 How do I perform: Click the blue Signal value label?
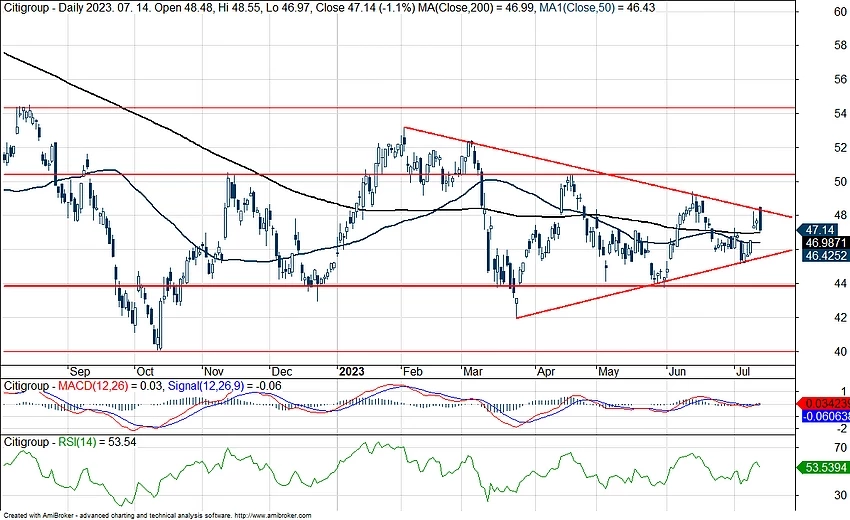pyautogui.click(x=825, y=416)
